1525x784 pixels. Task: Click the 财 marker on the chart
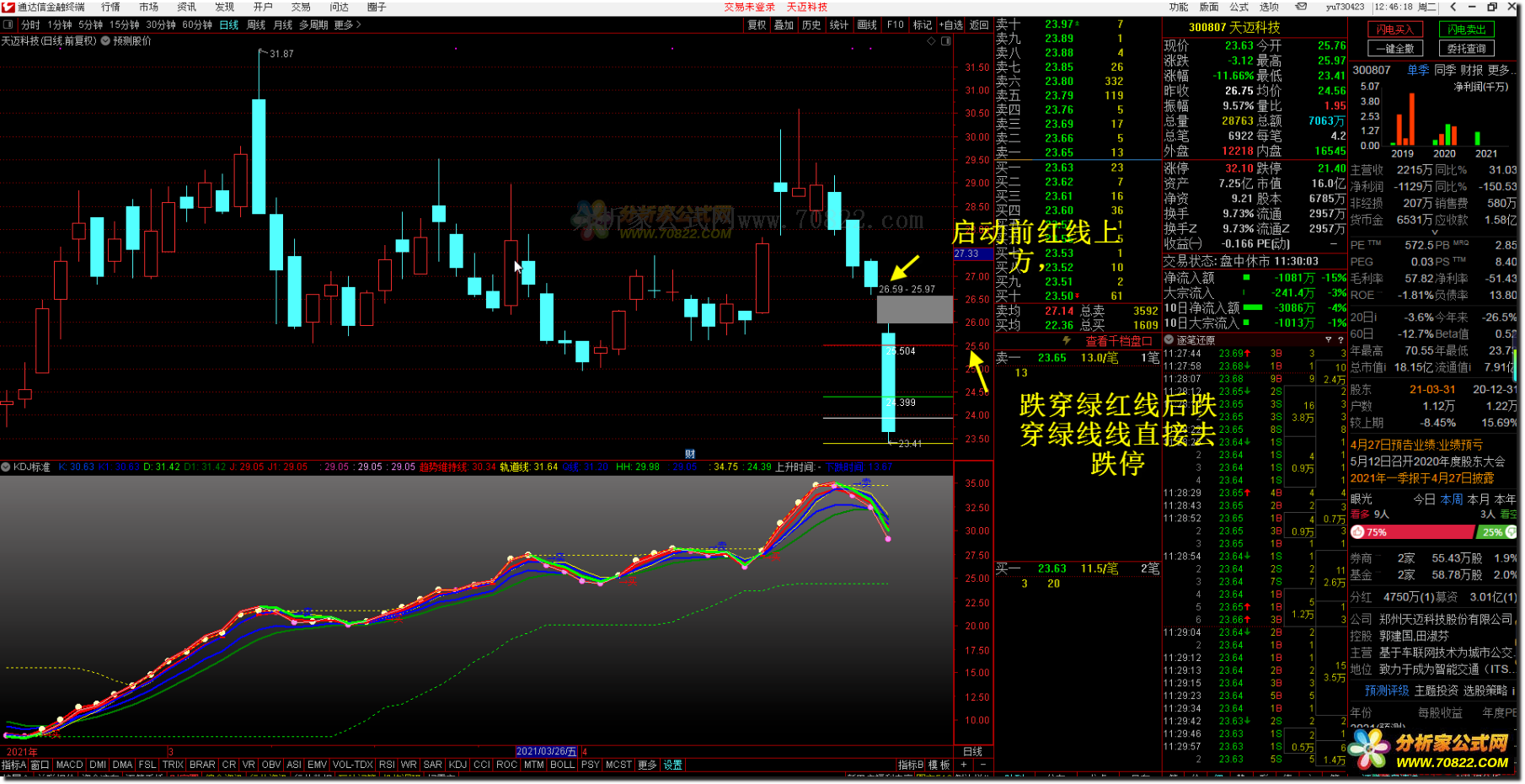coord(690,454)
